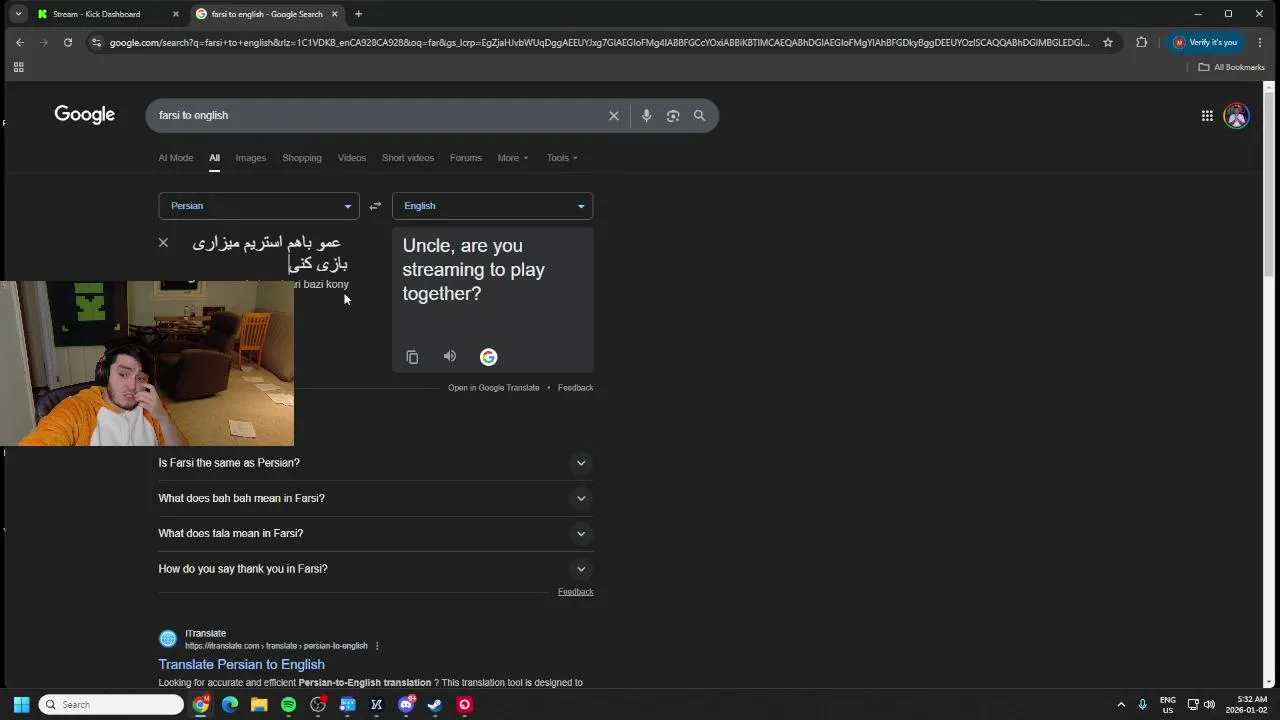The width and height of the screenshot is (1280, 720).
Task: Switch to AI Mode results
Action: tap(175, 158)
